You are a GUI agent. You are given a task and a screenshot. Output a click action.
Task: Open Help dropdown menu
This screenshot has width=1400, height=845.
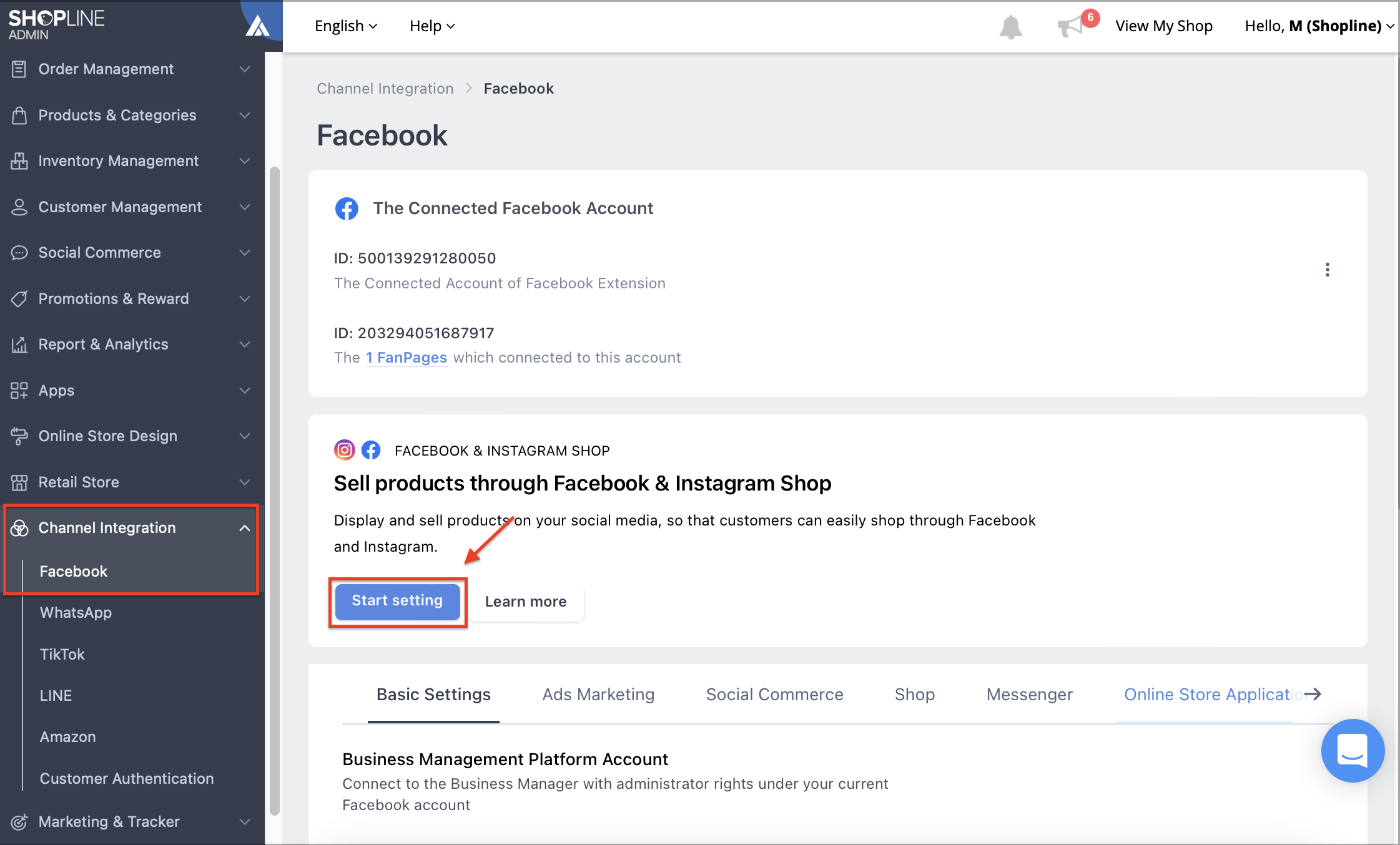click(432, 26)
